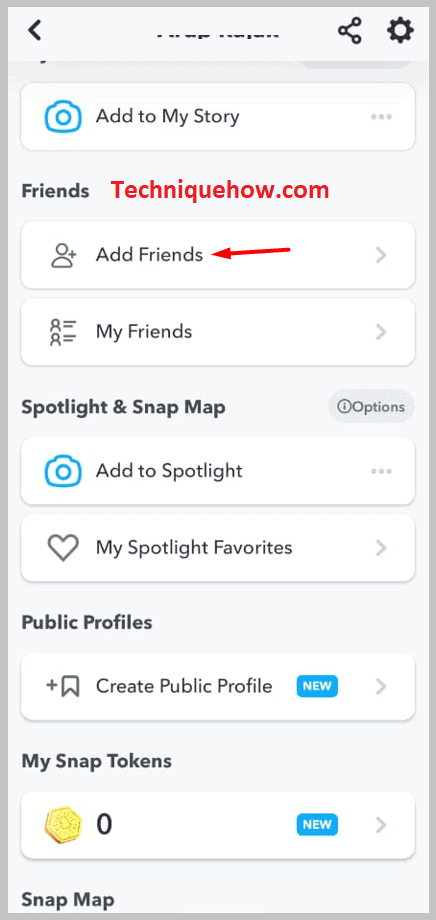
Task: Tap the camera icon beside Add to My Story
Action: 62,116
